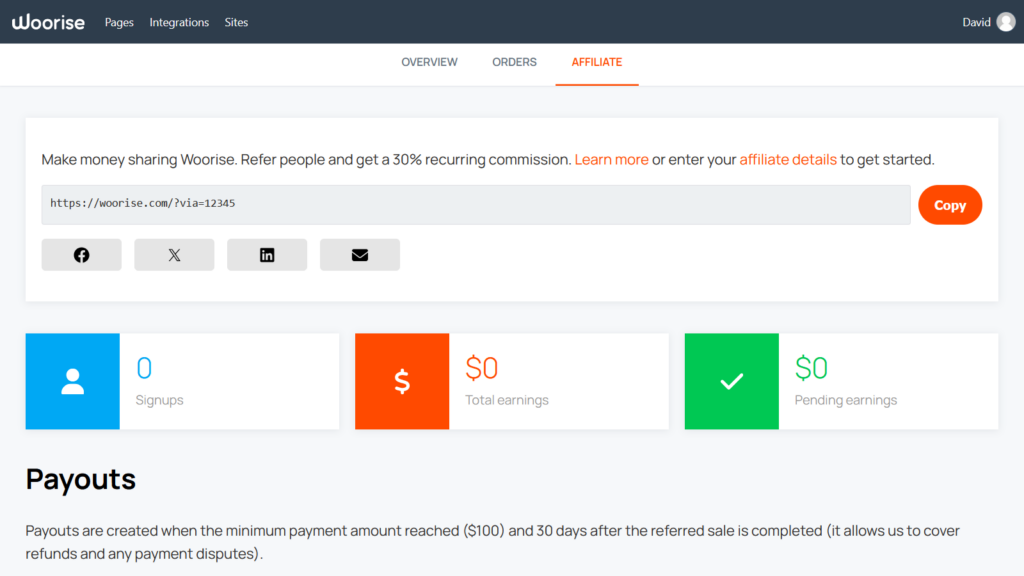
Task: Open the Affiliate tab
Action: (x=597, y=62)
